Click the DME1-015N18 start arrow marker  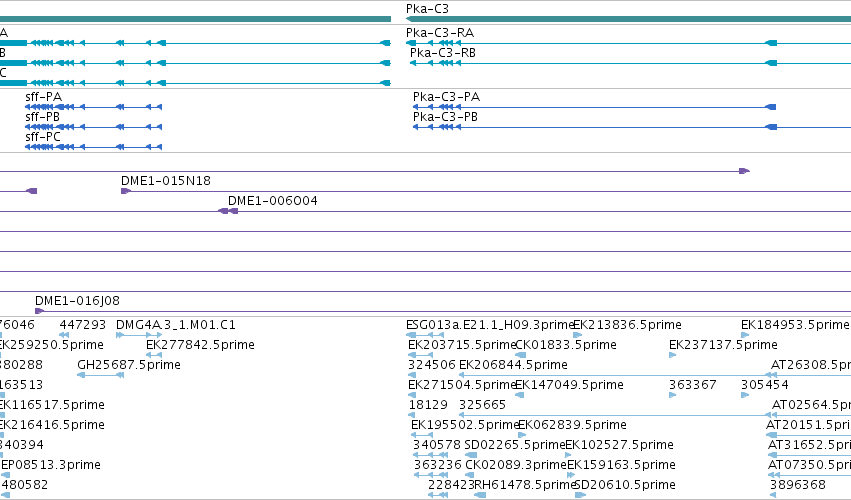click(126, 191)
